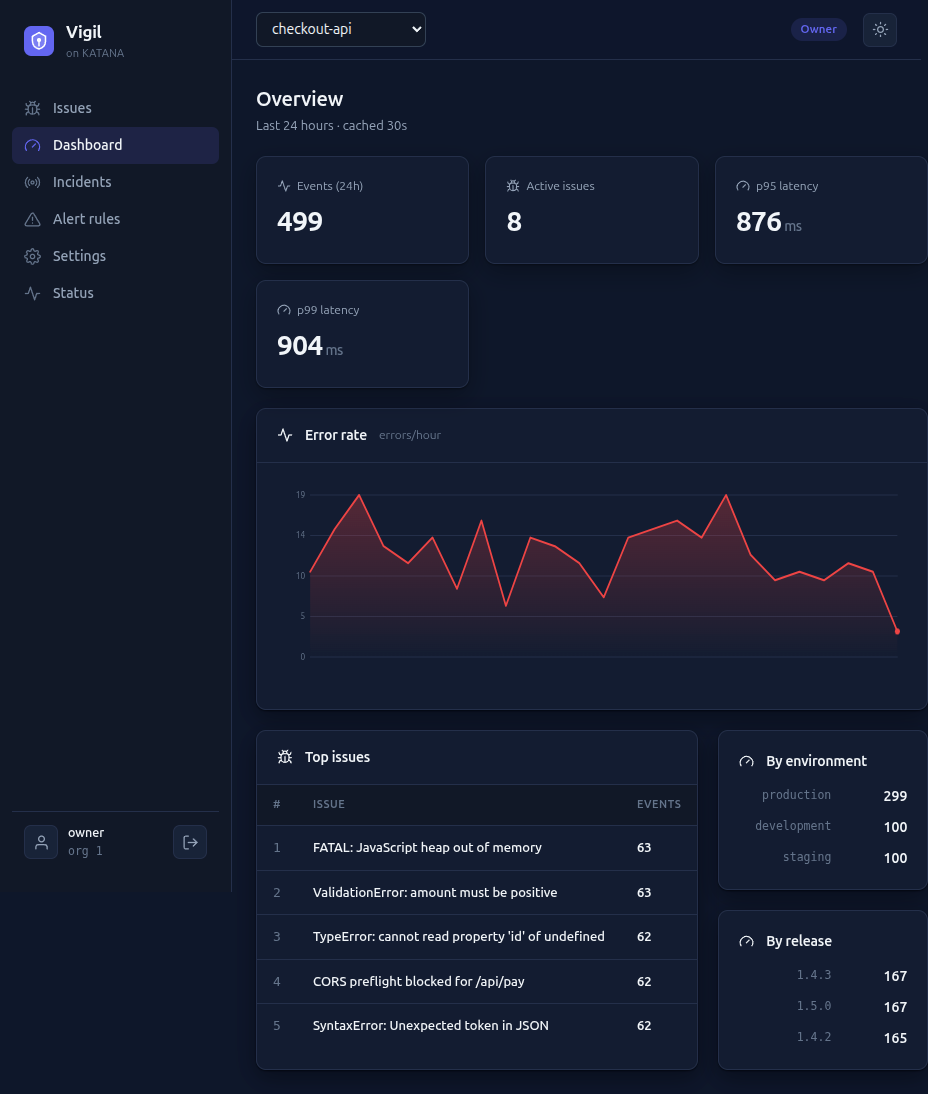Click the 499 events count value

tap(300, 221)
